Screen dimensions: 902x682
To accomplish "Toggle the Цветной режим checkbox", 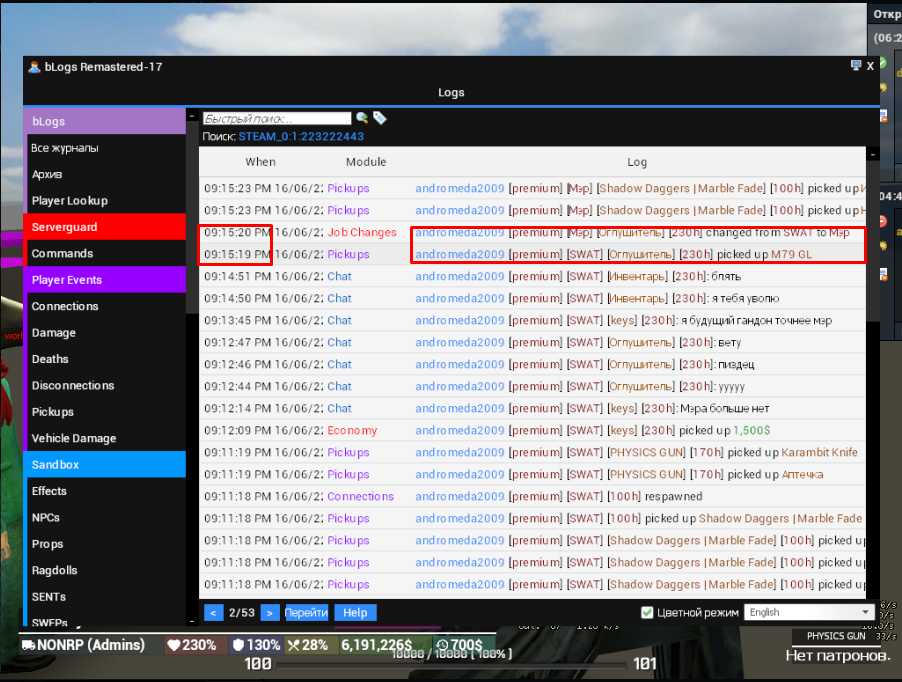I will (x=647, y=612).
